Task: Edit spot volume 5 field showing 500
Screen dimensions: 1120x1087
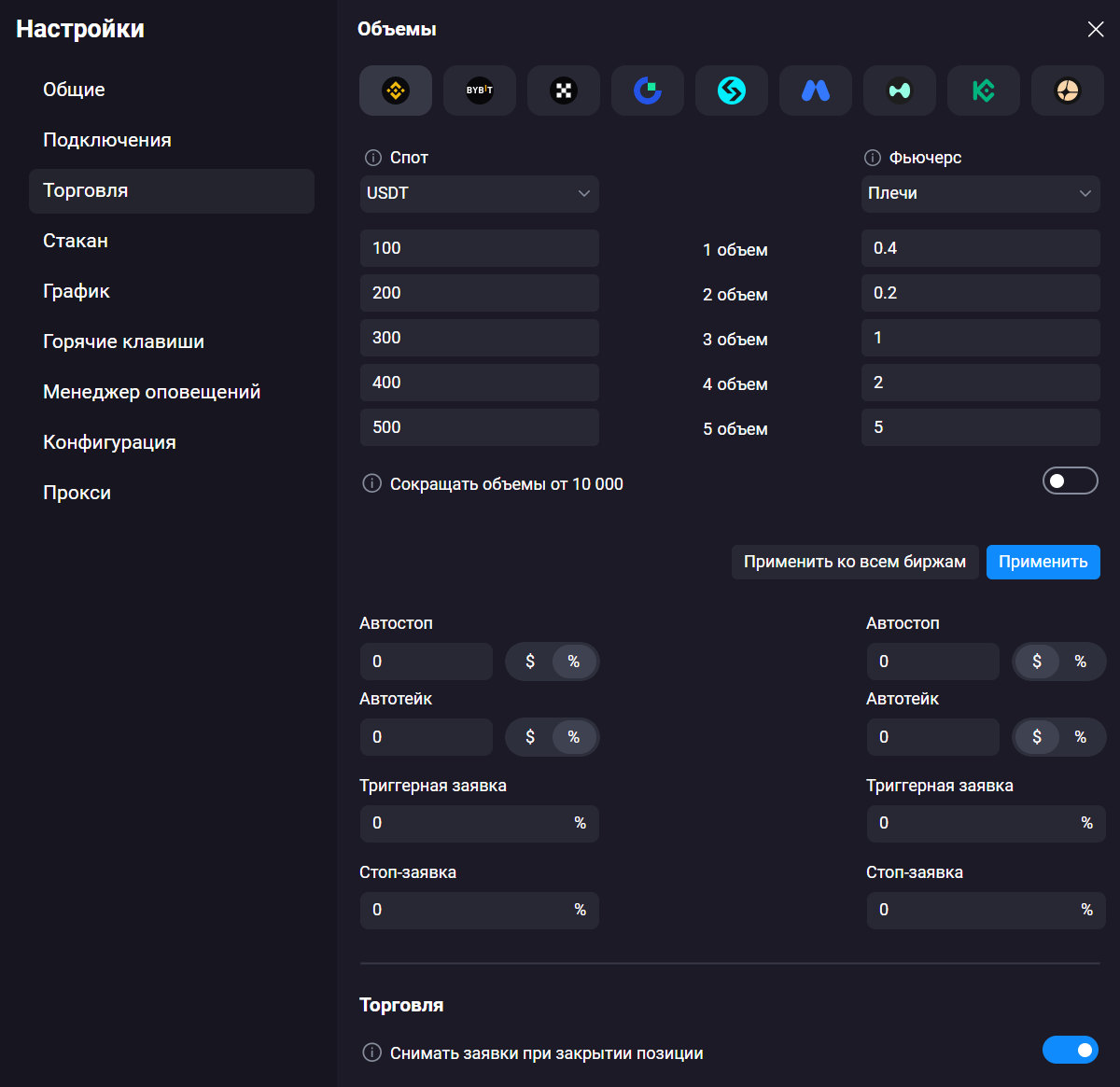Action: 479,427
